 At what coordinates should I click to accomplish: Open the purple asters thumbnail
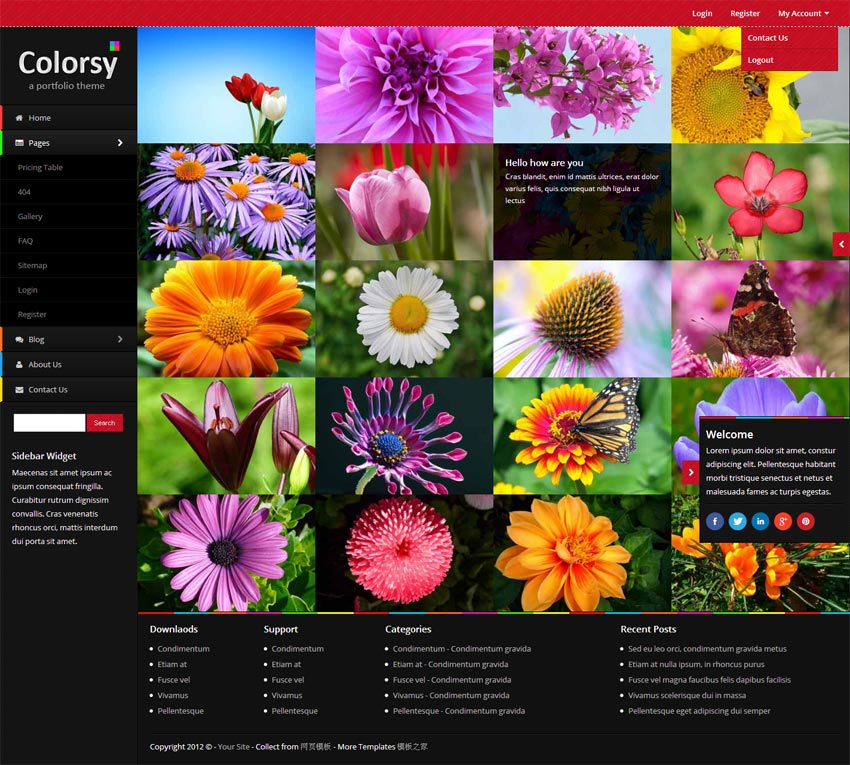pyautogui.click(x=226, y=202)
